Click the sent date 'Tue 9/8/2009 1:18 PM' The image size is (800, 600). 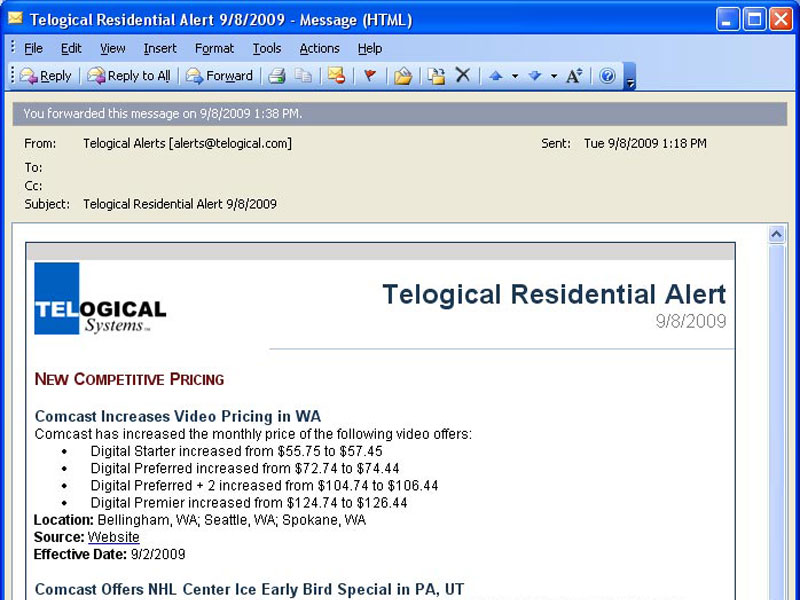click(645, 143)
